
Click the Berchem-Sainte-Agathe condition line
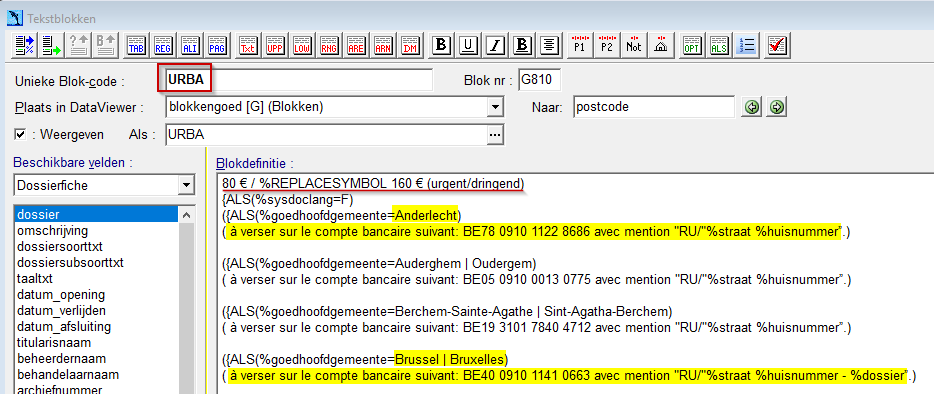point(448,311)
